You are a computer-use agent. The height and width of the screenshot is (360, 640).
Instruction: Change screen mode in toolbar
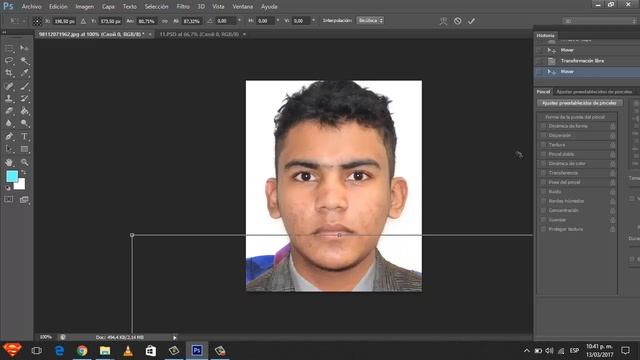click(x=24, y=199)
